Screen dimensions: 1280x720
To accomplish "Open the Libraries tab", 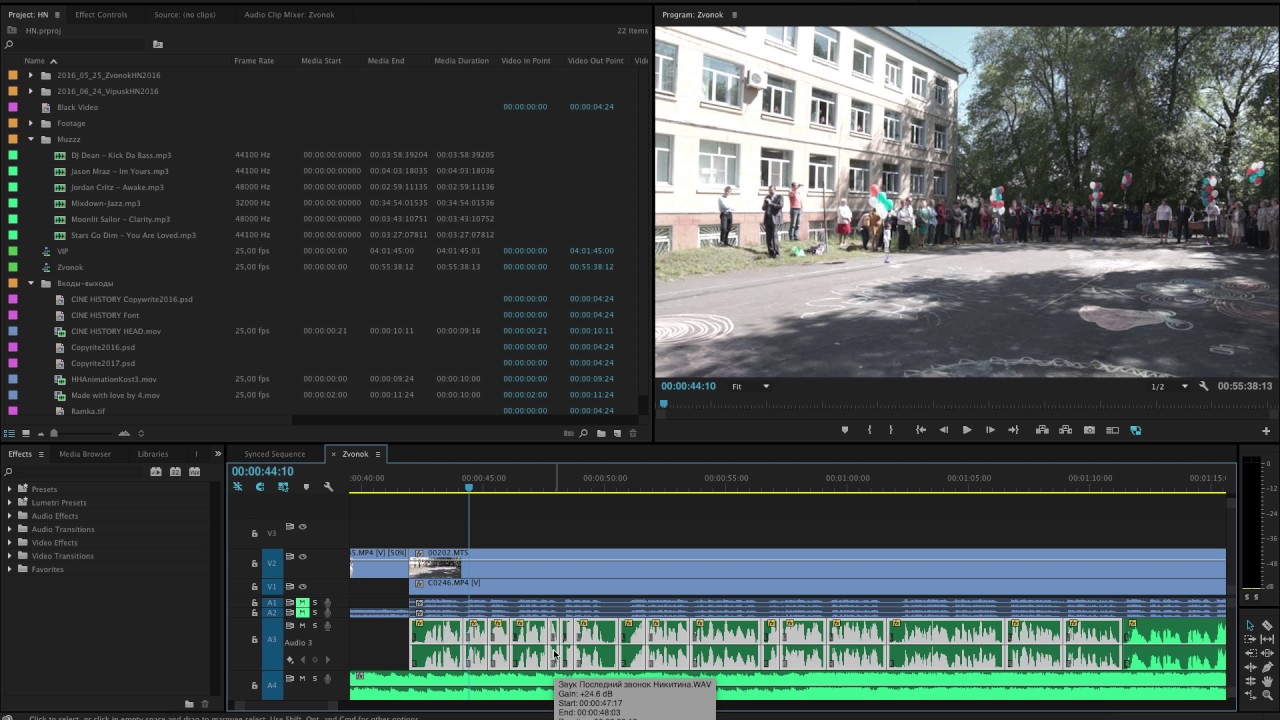I will coord(153,454).
